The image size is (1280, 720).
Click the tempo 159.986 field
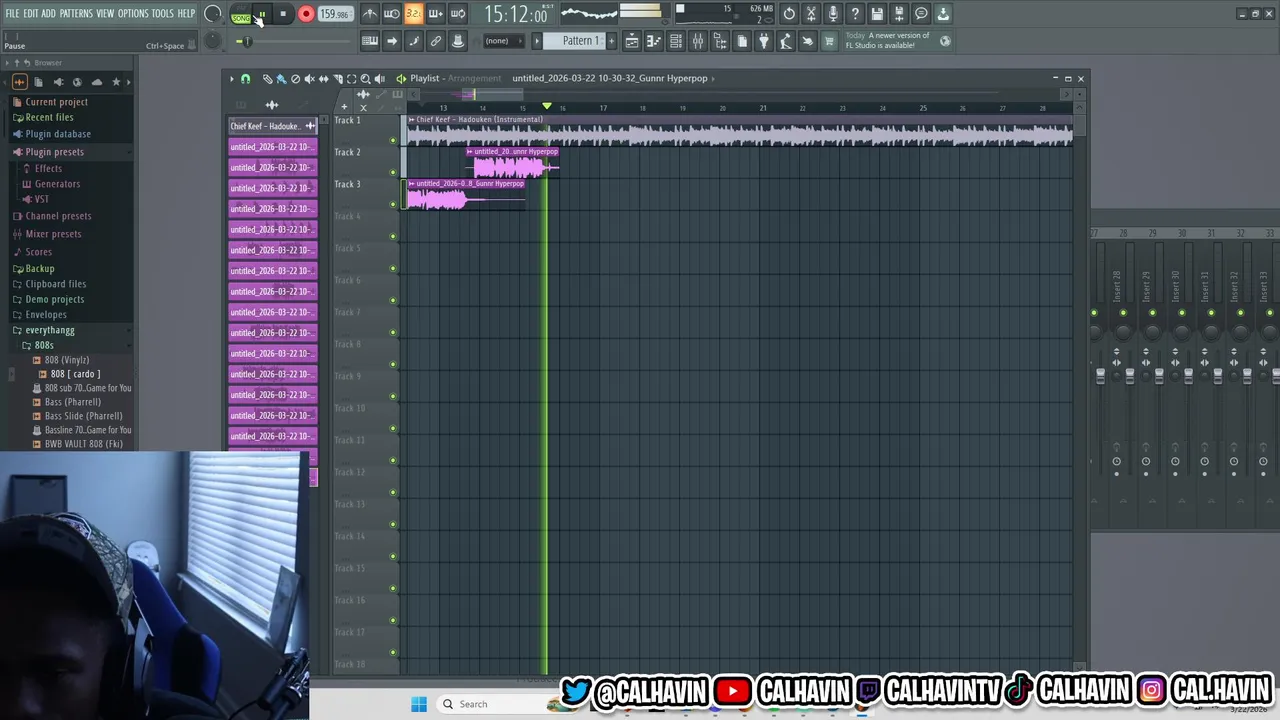tap(334, 14)
